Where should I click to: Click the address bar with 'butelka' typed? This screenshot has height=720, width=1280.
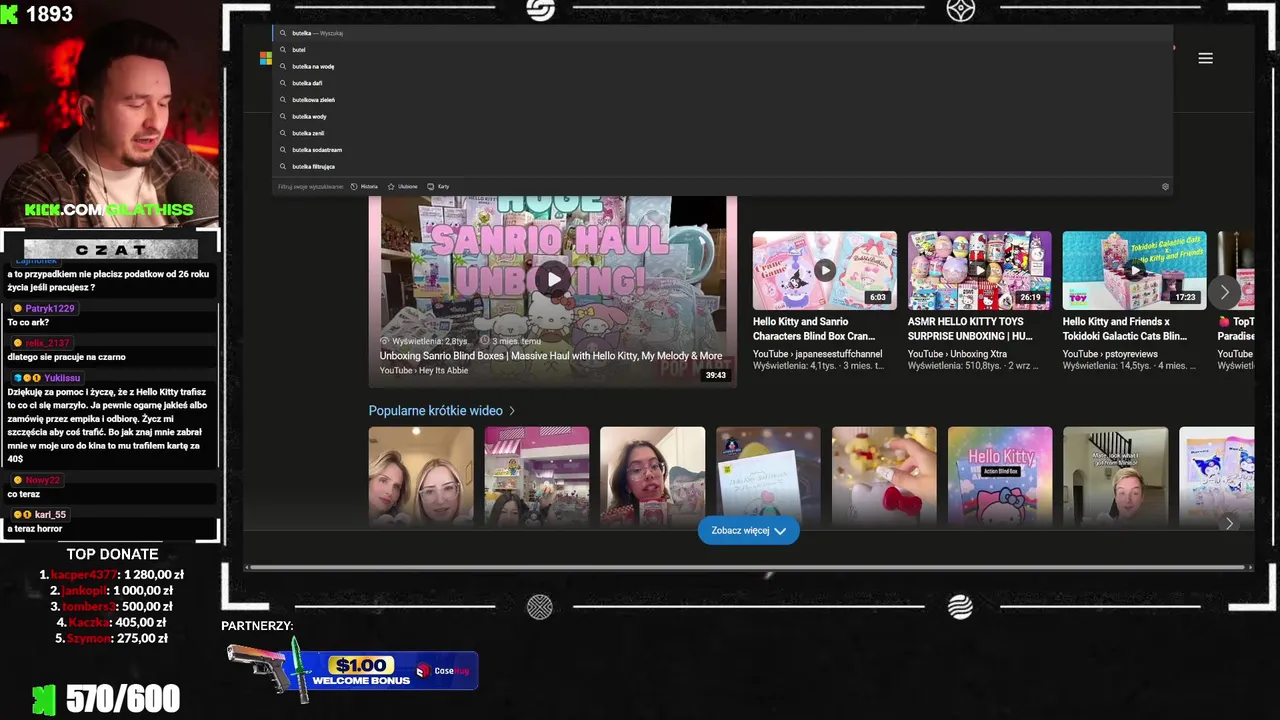722,33
